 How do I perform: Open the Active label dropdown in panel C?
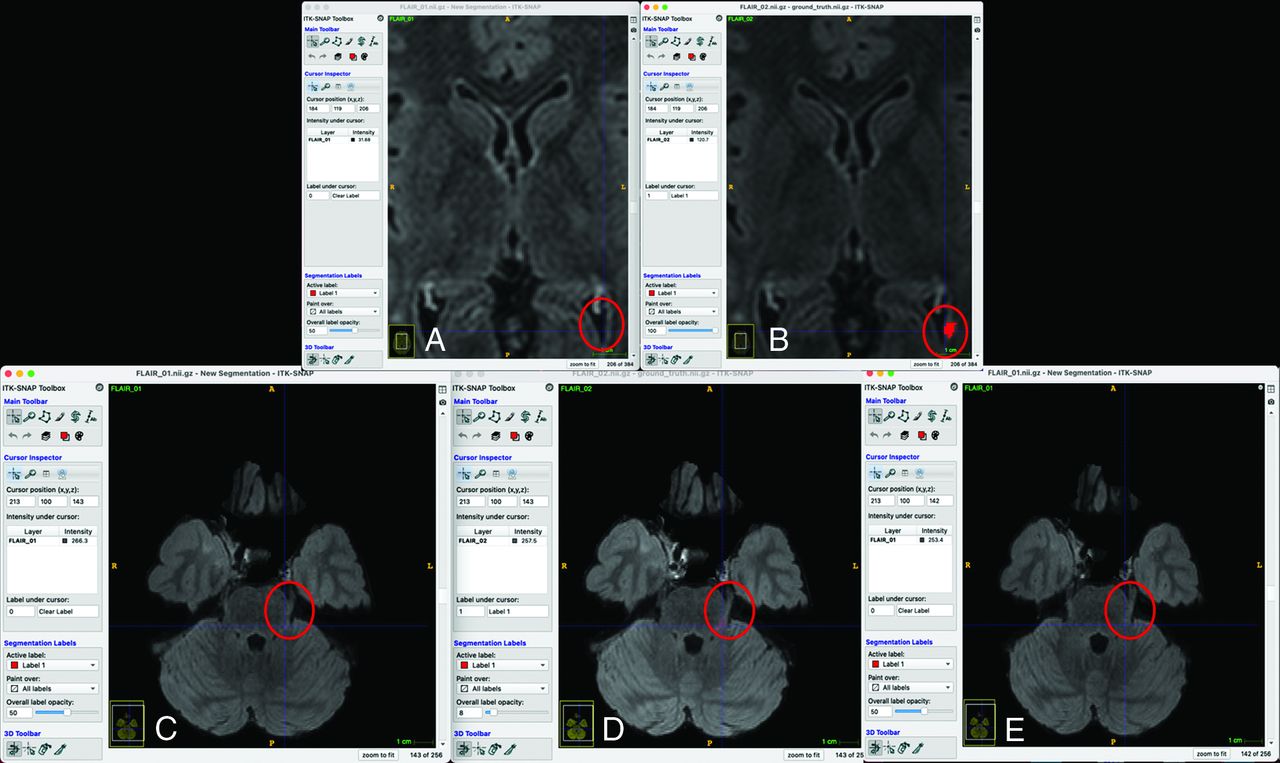[x=53, y=665]
